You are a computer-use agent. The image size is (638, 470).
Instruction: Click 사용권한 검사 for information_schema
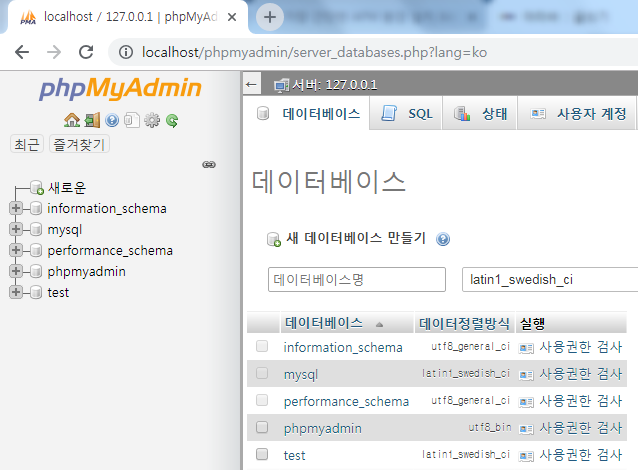tap(581, 347)
